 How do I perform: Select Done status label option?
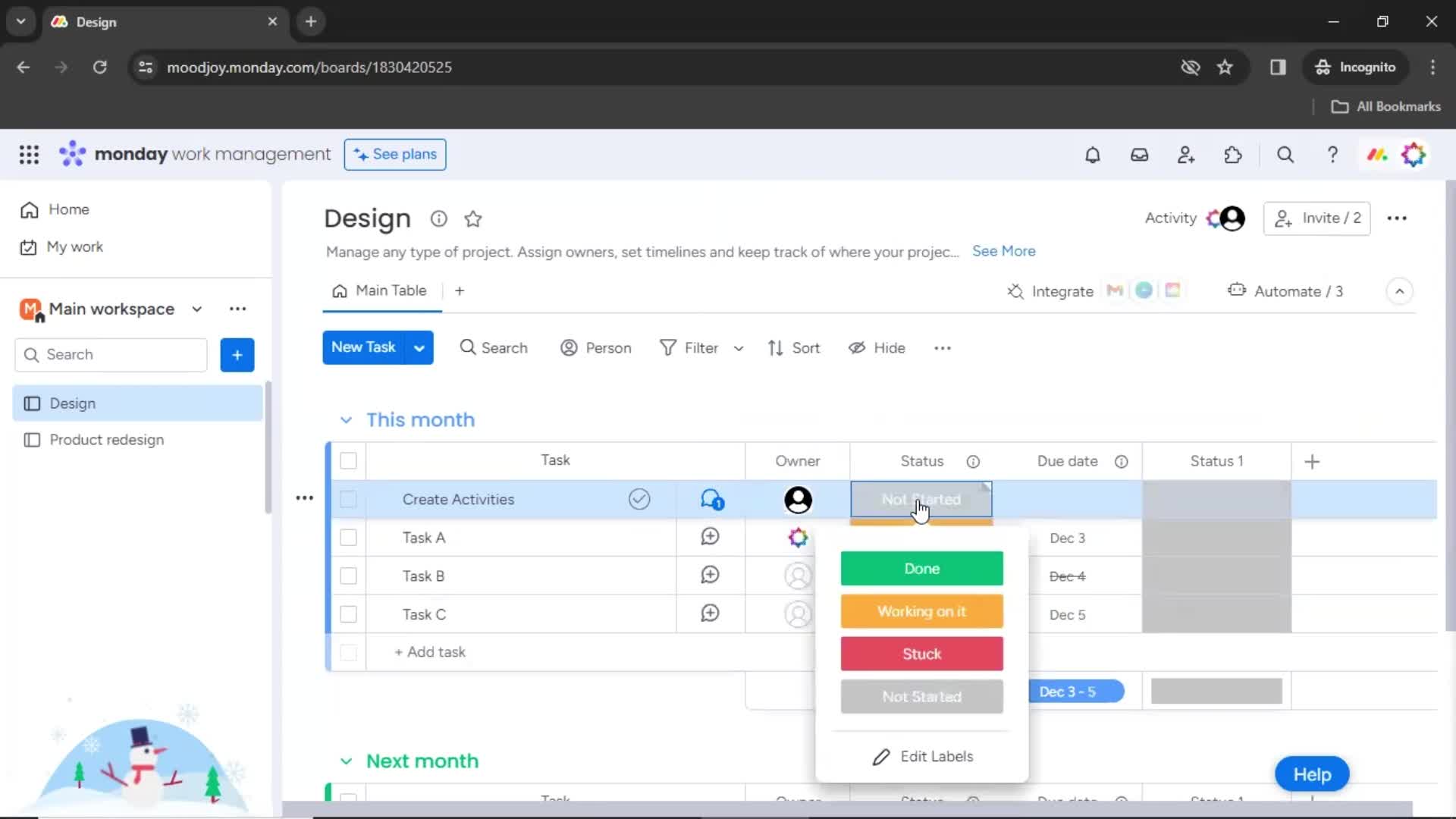921,568
